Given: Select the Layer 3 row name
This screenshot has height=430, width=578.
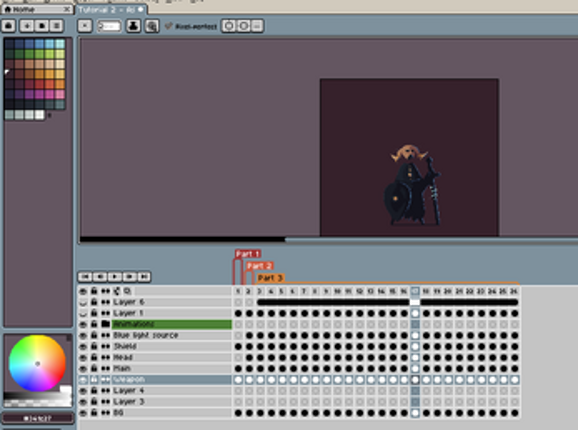Looking at the screenshot, I should click(129, 402).
